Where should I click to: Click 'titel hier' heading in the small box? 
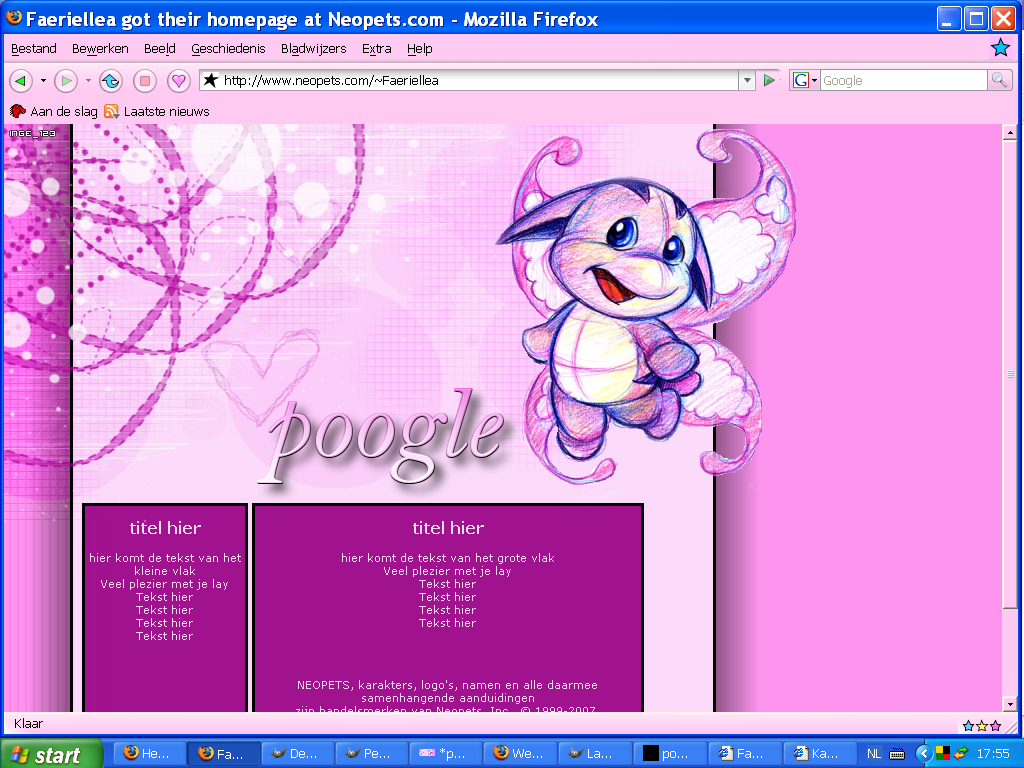click(x=165, y=528)
